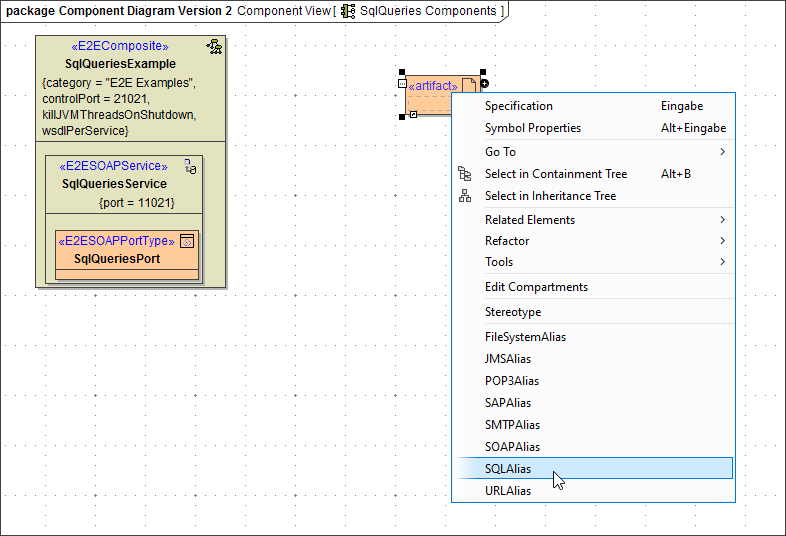Click the artifact document icon

tap(468, 87)
